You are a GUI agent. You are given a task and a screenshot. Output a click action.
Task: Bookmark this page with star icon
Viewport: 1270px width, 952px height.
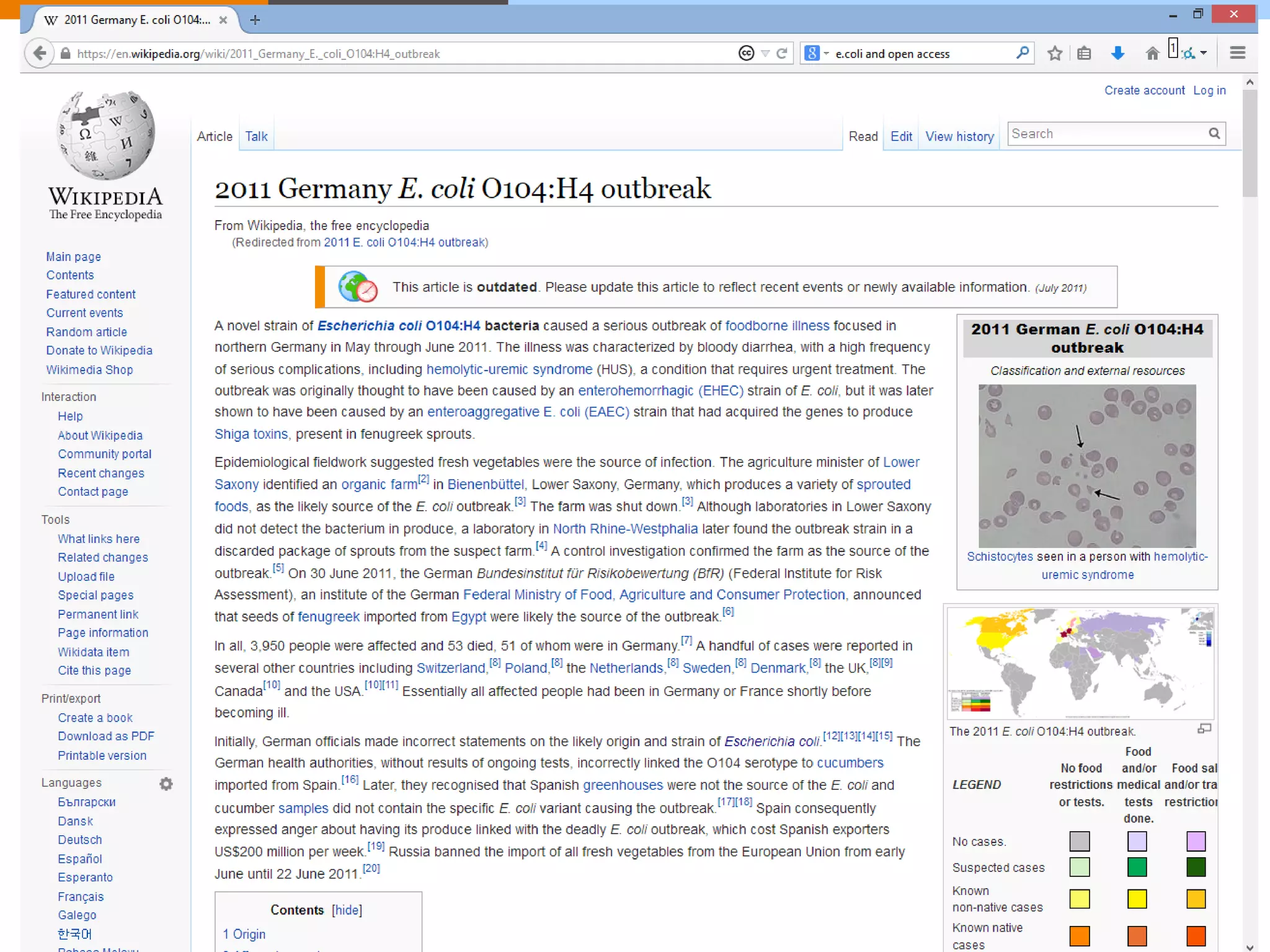coord(1054,53)
